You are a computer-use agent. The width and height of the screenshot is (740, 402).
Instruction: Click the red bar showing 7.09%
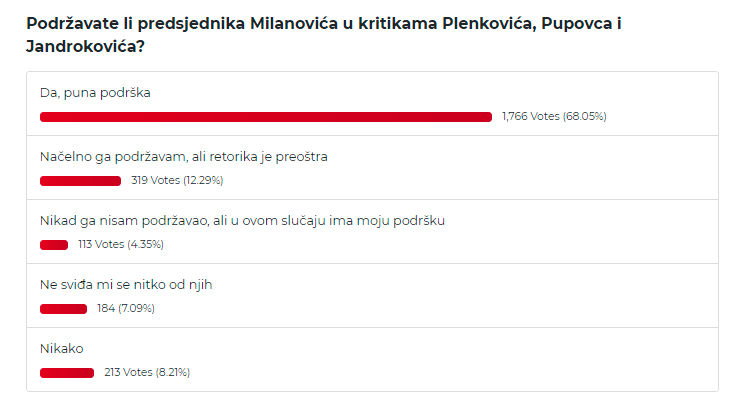pyautogui.click(x=63, y=309)
